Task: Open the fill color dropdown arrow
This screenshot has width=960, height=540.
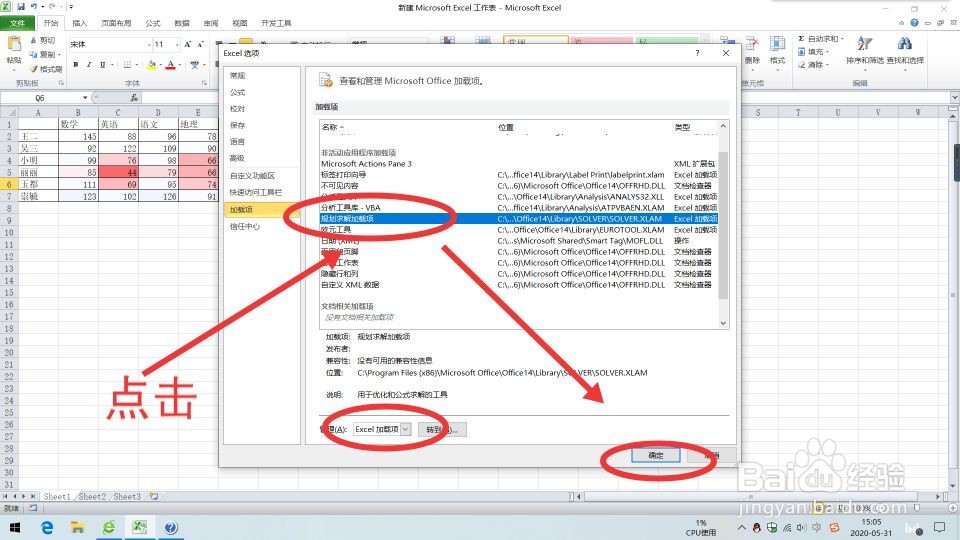Action: [x=160, y=64]
